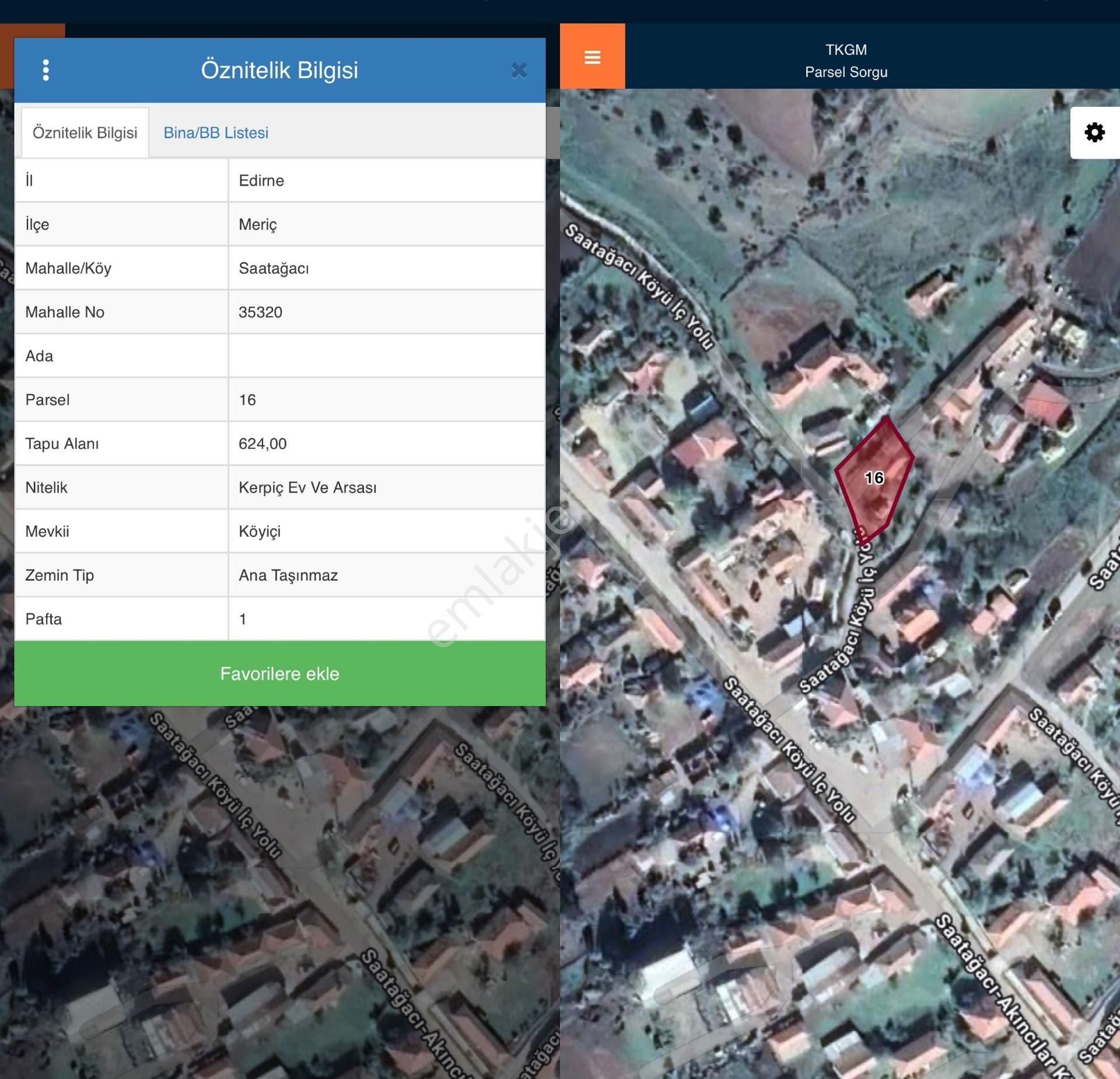The width and height of the screenshot is (1120, 1079).
Task: Click the Favorilere ekle button
Action: coord(280,673)
